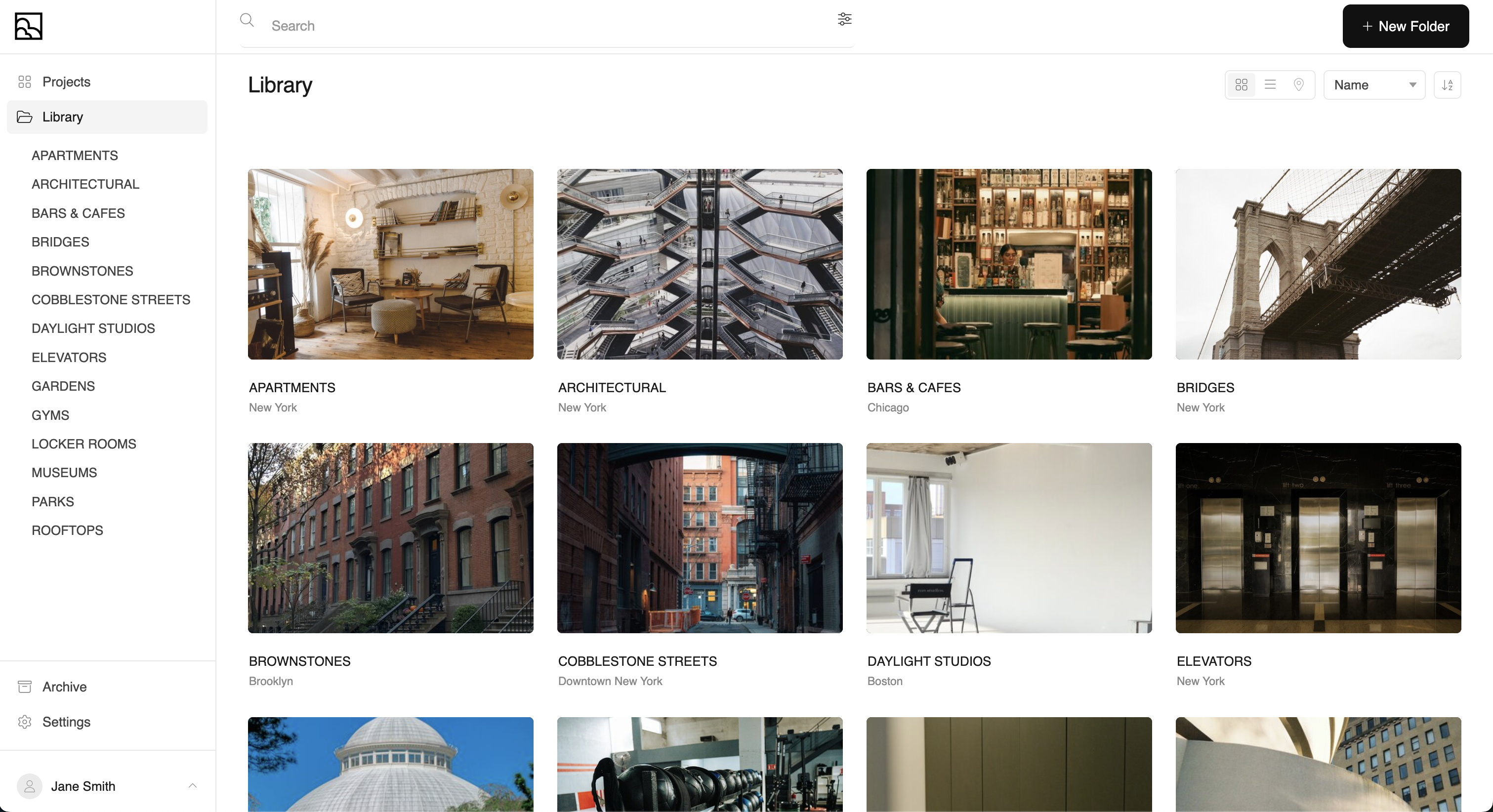Select Library in sidebar

(107, 117)
